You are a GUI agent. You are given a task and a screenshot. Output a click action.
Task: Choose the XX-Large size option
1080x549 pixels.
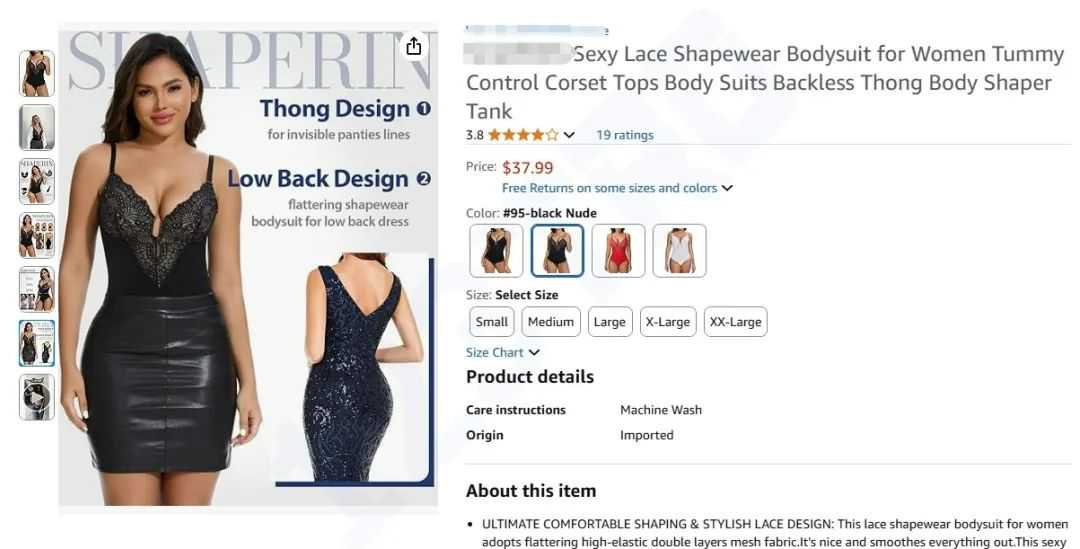[736, 322]
